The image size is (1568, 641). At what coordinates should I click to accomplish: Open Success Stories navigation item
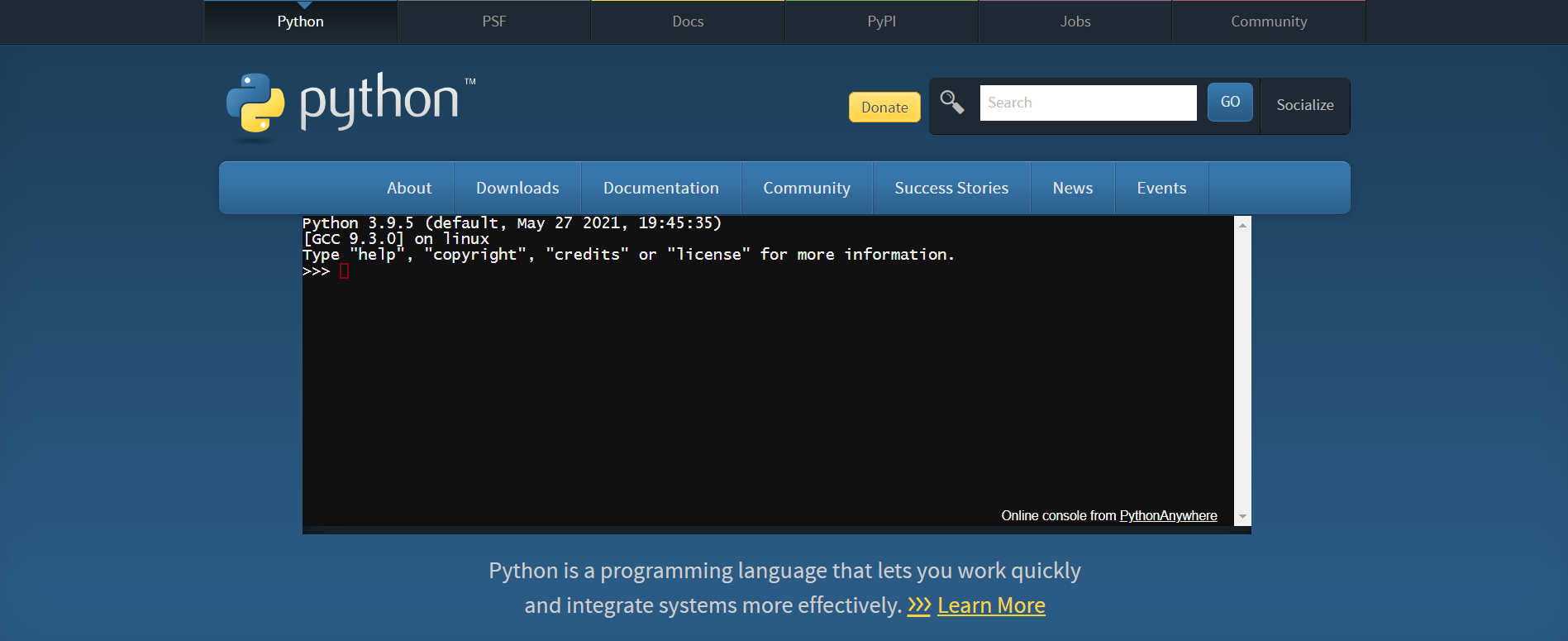(x=951, y=188)
